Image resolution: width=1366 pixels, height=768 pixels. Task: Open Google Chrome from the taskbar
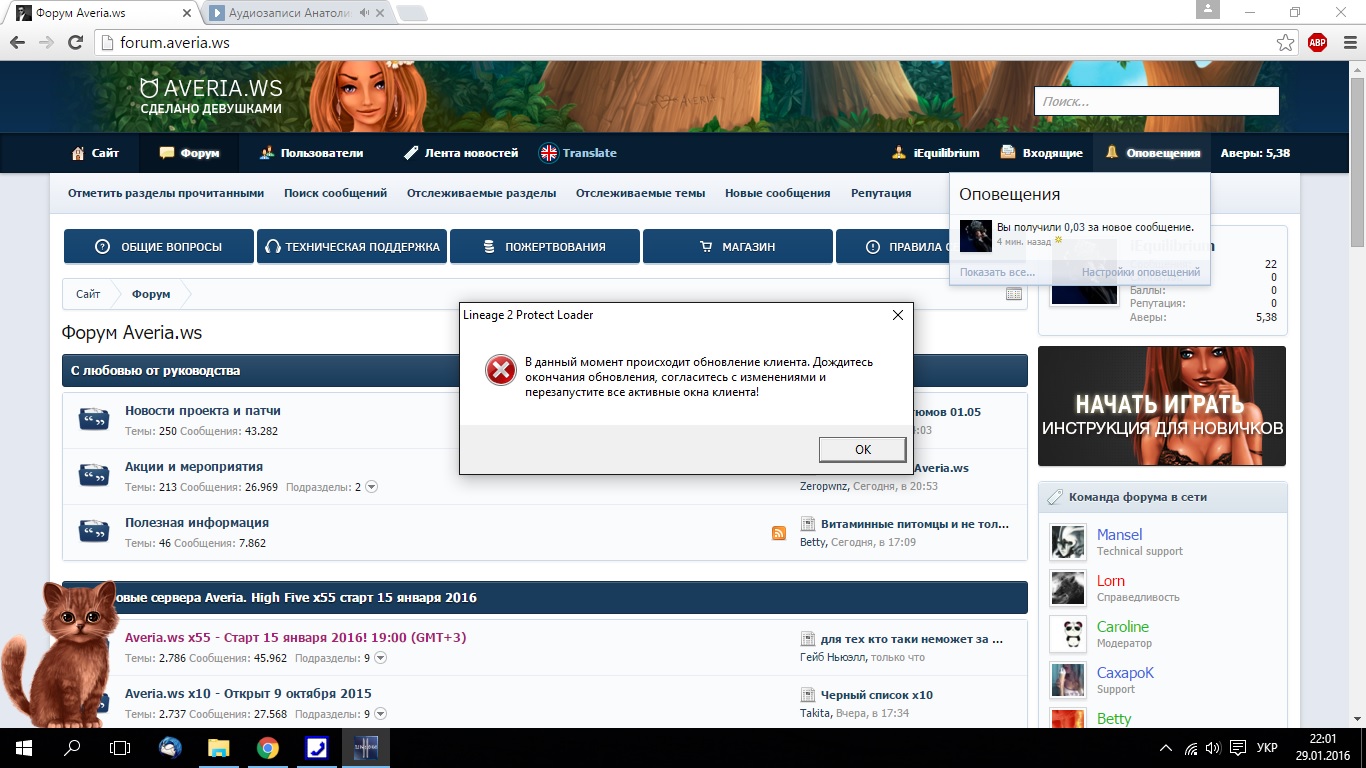267,748
